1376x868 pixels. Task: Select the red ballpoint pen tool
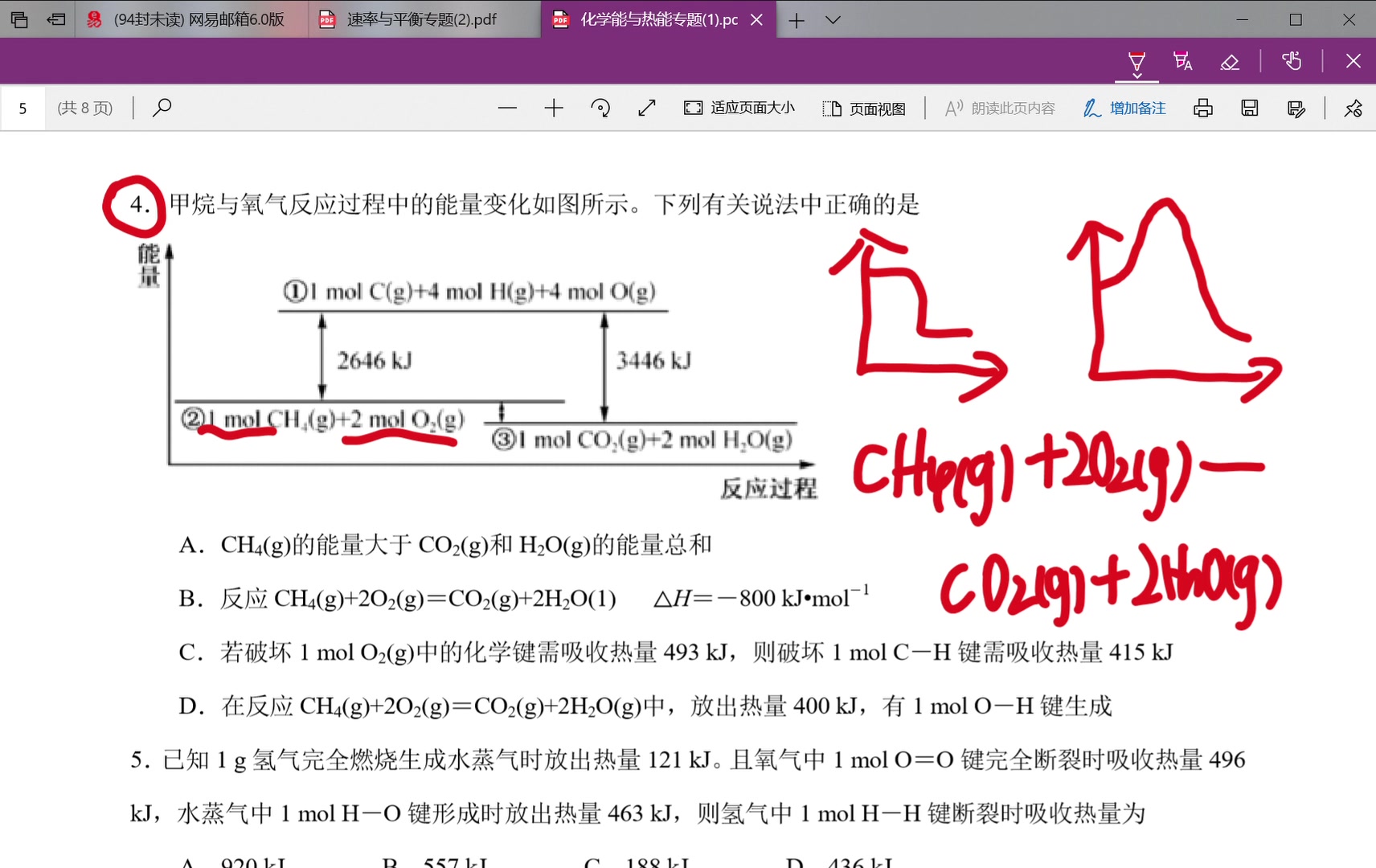click(x=1136, y=58)
